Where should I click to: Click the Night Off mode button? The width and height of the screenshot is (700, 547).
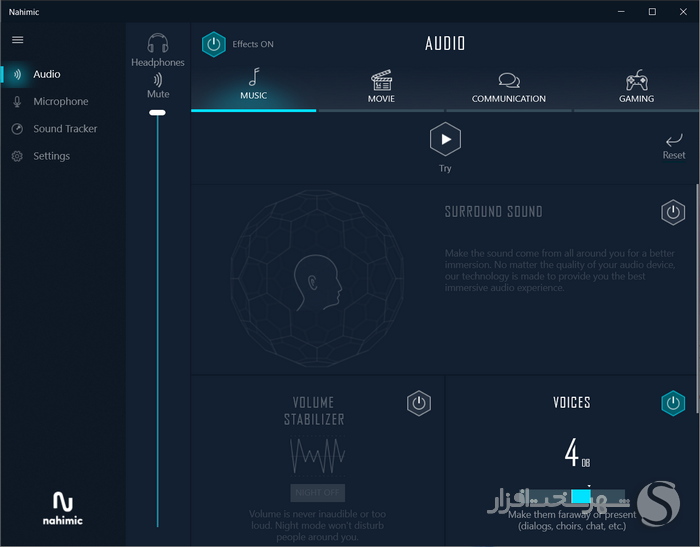317,493
